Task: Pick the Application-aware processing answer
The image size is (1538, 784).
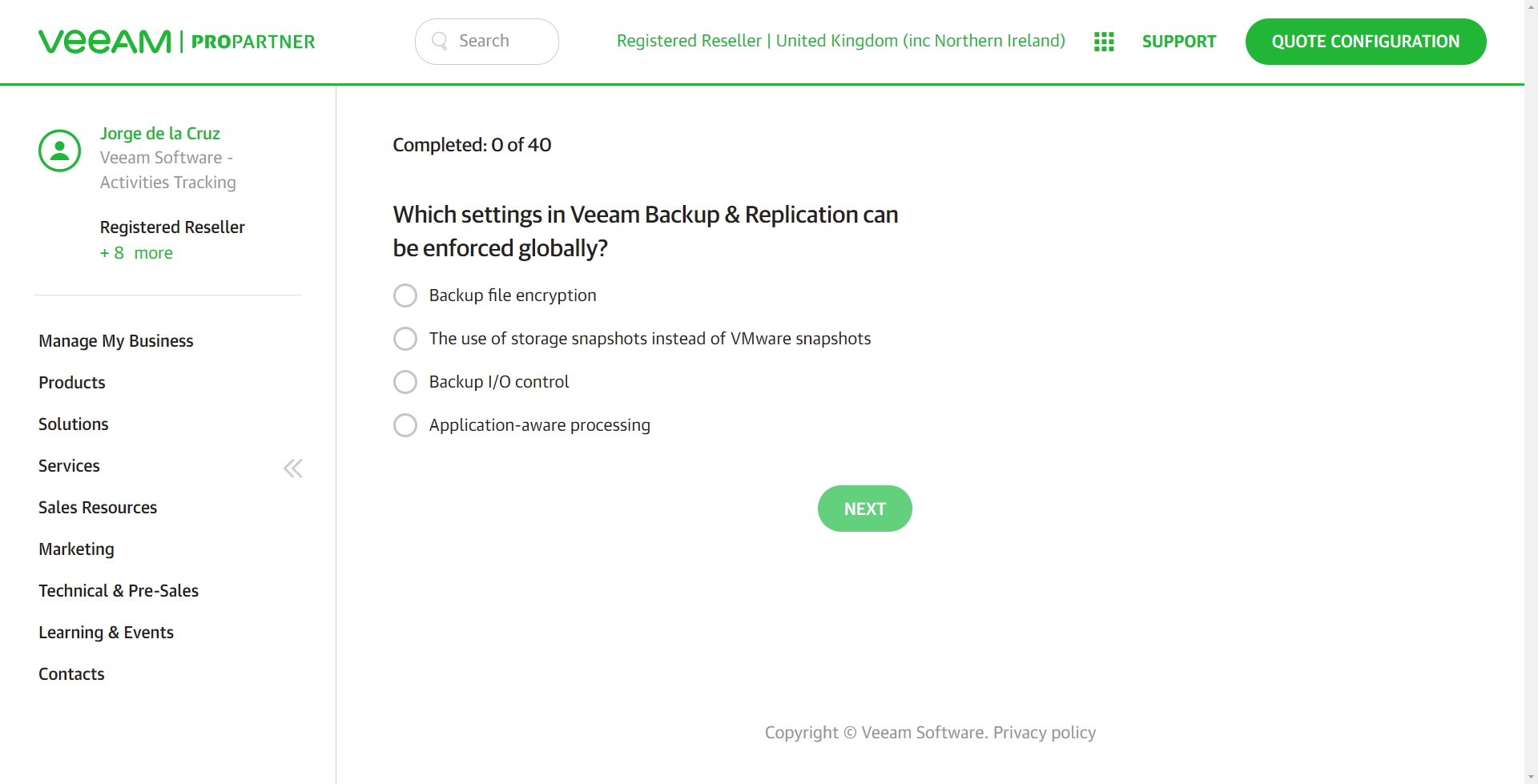Action: point(405,425)
